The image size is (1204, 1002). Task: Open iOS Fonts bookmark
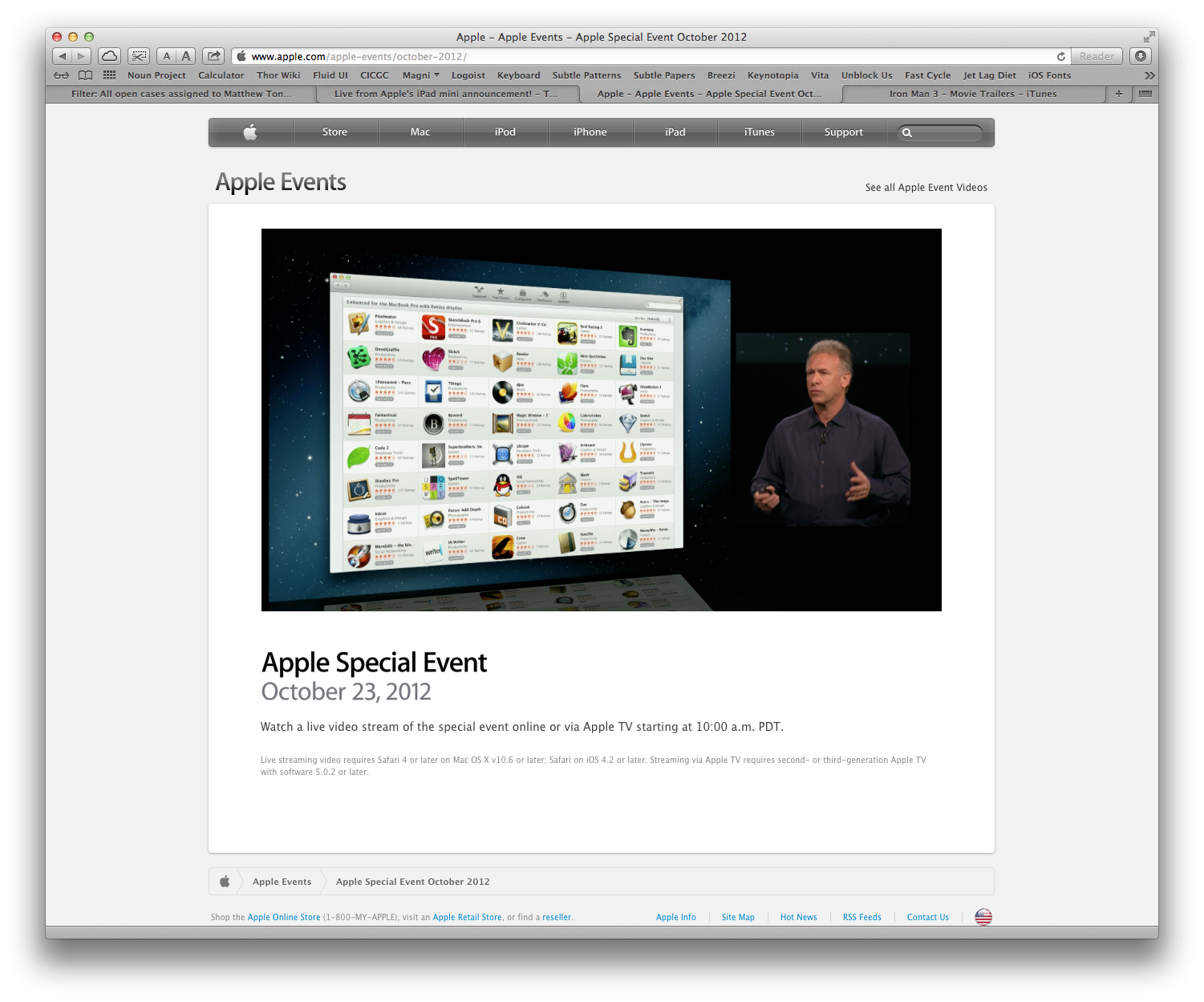tap(1050, 75)
